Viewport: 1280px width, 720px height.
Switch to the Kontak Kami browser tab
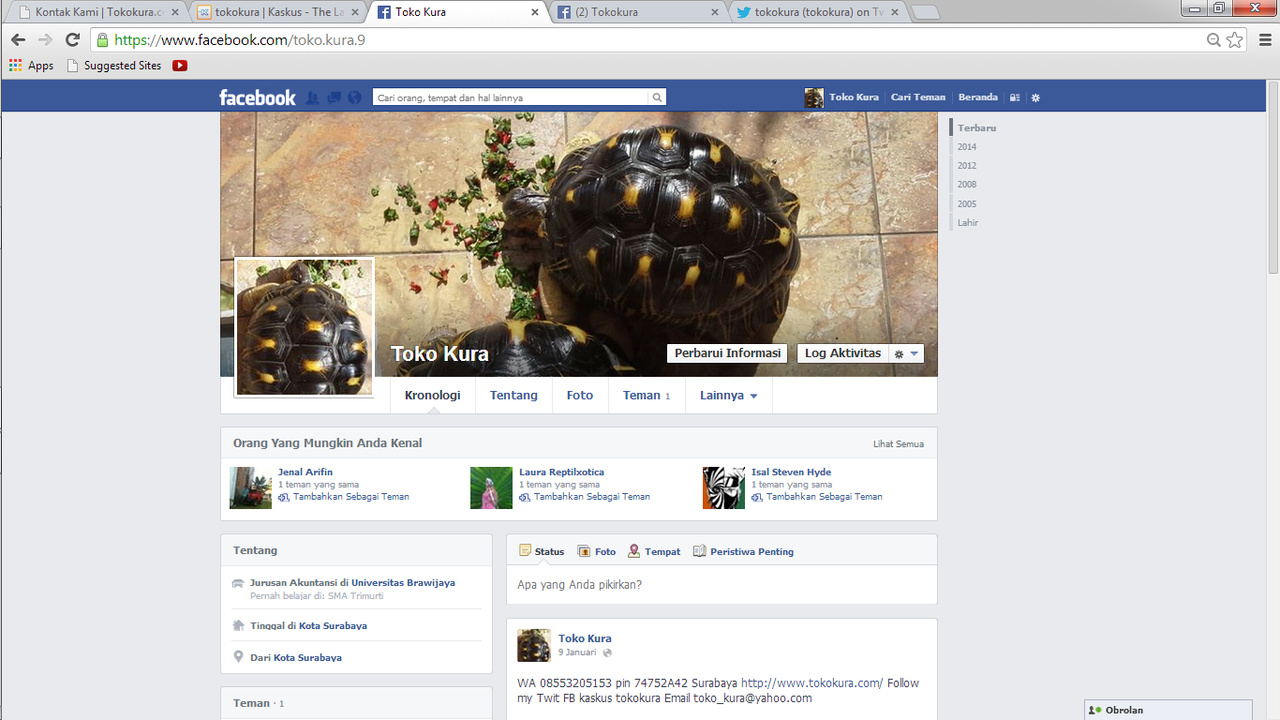[97, 12]
